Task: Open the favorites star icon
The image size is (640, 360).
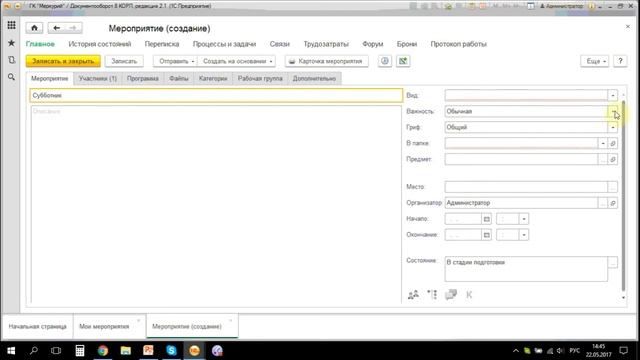Action: point(11,43)
